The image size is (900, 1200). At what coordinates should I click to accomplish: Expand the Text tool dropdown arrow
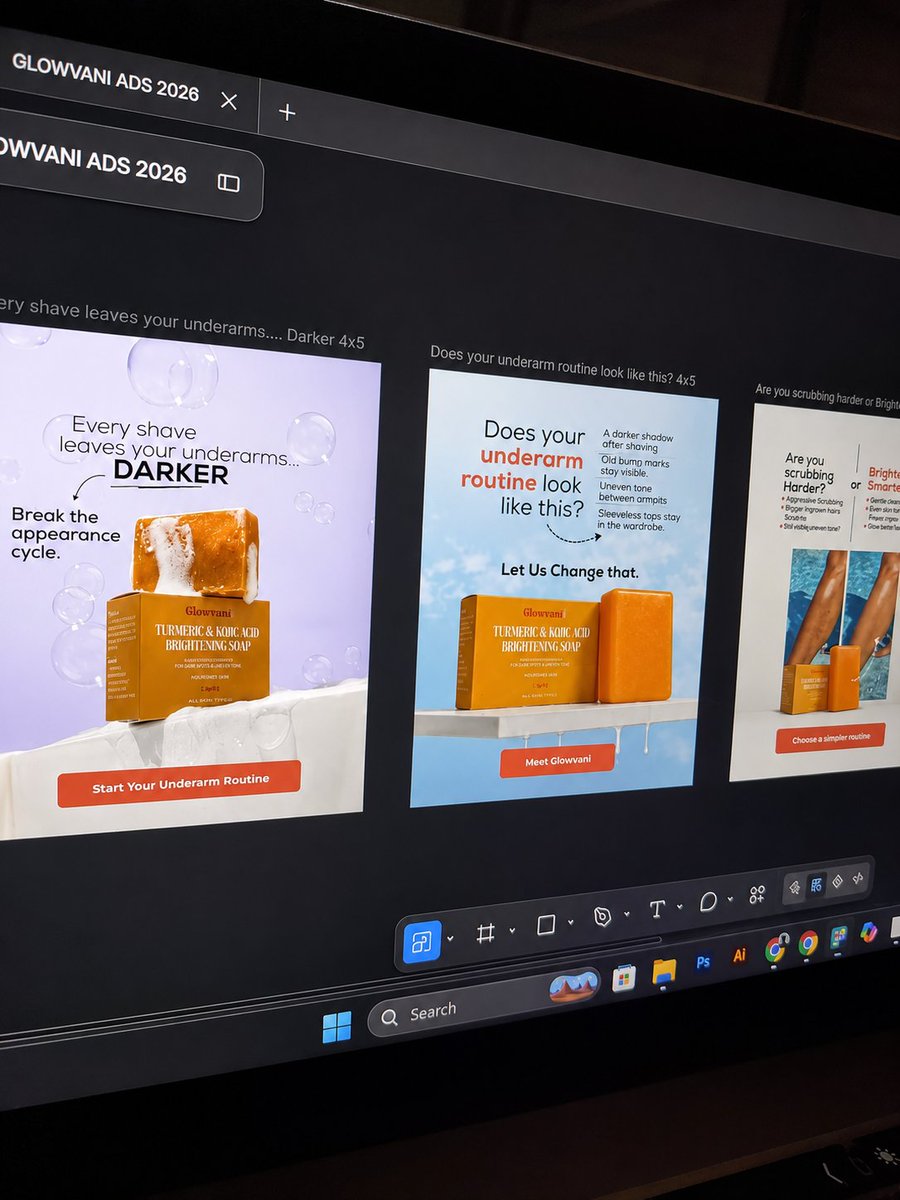pos(679,907)
